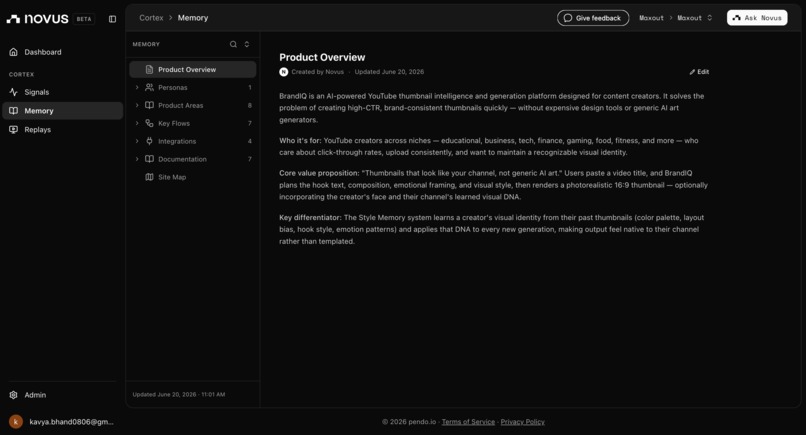
Task: Click the Product Areas book icon
Action: pos(149,105)
